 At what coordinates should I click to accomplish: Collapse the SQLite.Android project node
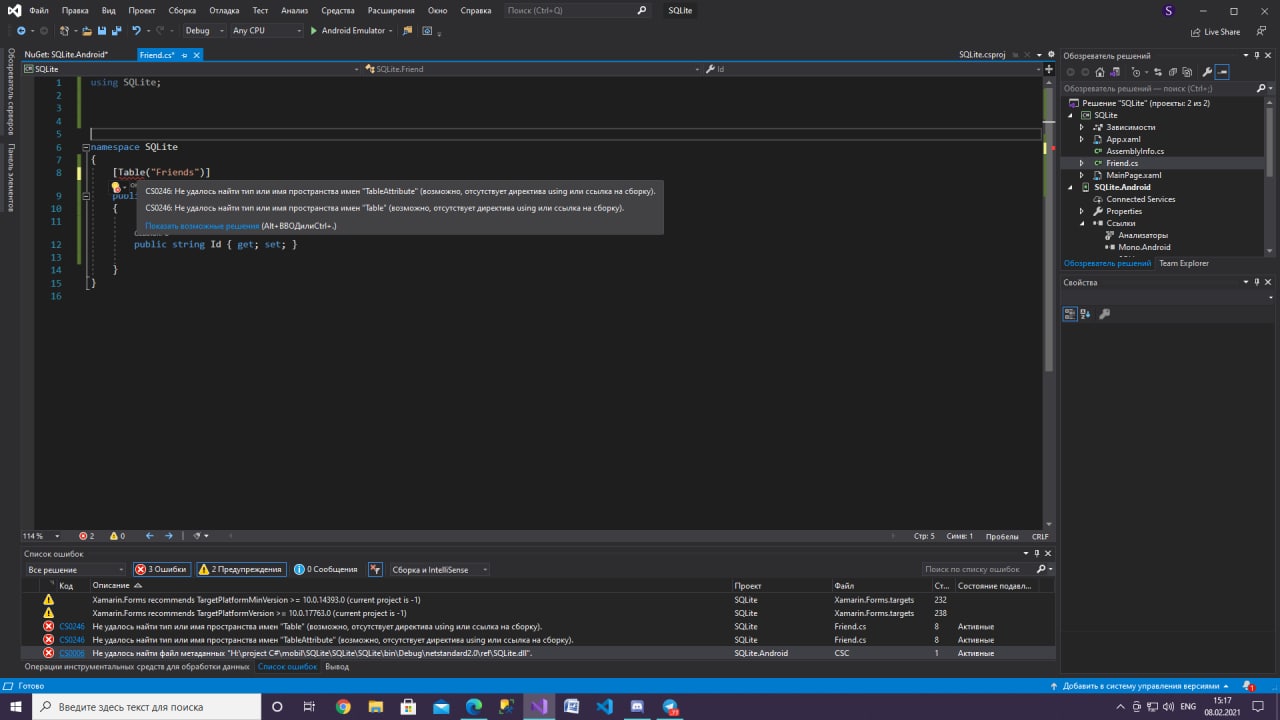1070,187
